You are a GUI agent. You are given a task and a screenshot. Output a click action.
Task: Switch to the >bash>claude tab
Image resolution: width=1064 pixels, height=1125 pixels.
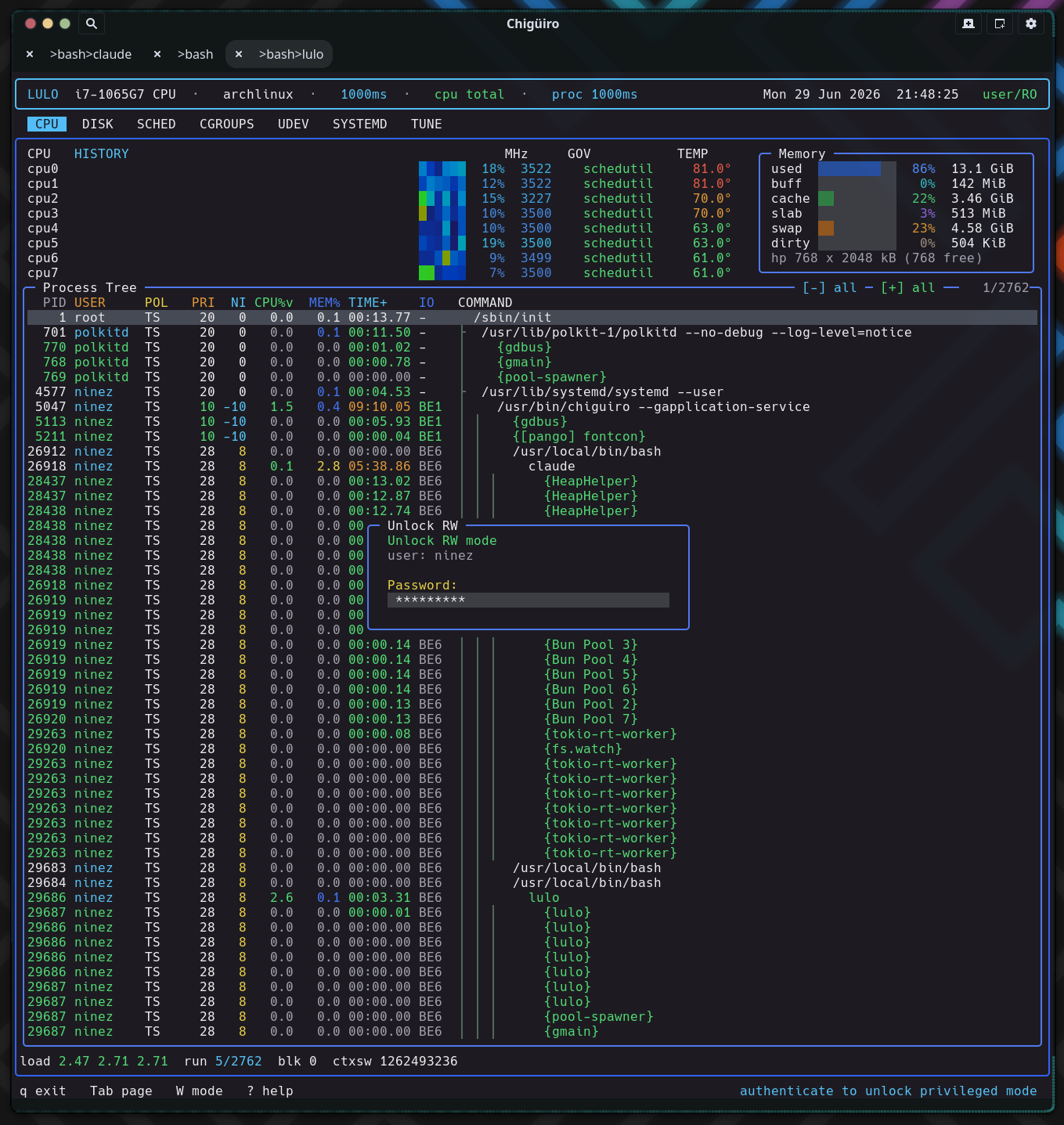click(x=91, y=54)
